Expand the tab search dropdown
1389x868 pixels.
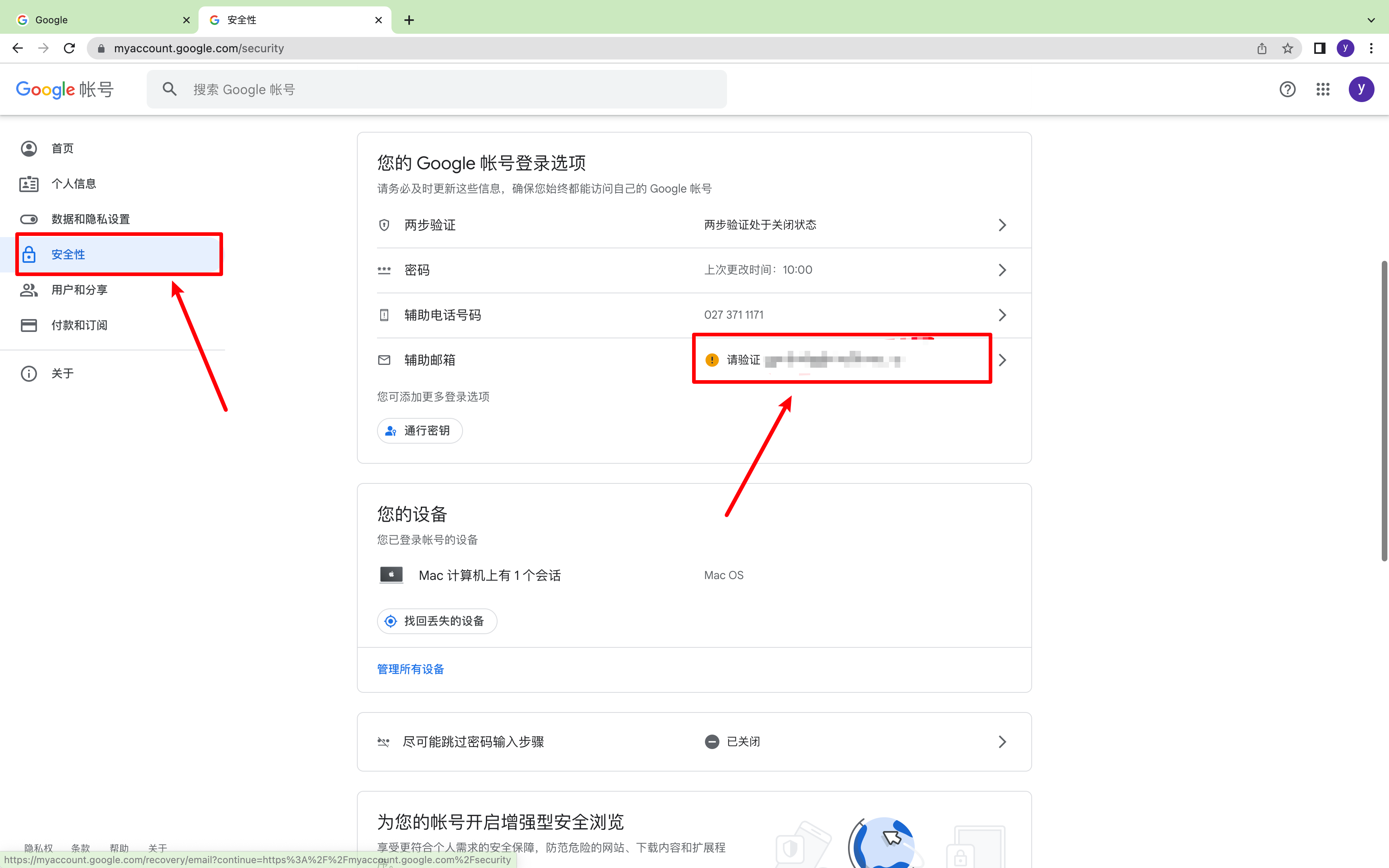pyautogui.click(x=1371, y=20)
